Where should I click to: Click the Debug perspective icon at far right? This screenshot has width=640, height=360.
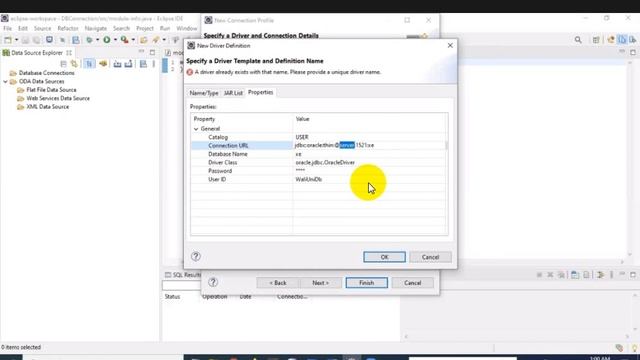(633, 40)
